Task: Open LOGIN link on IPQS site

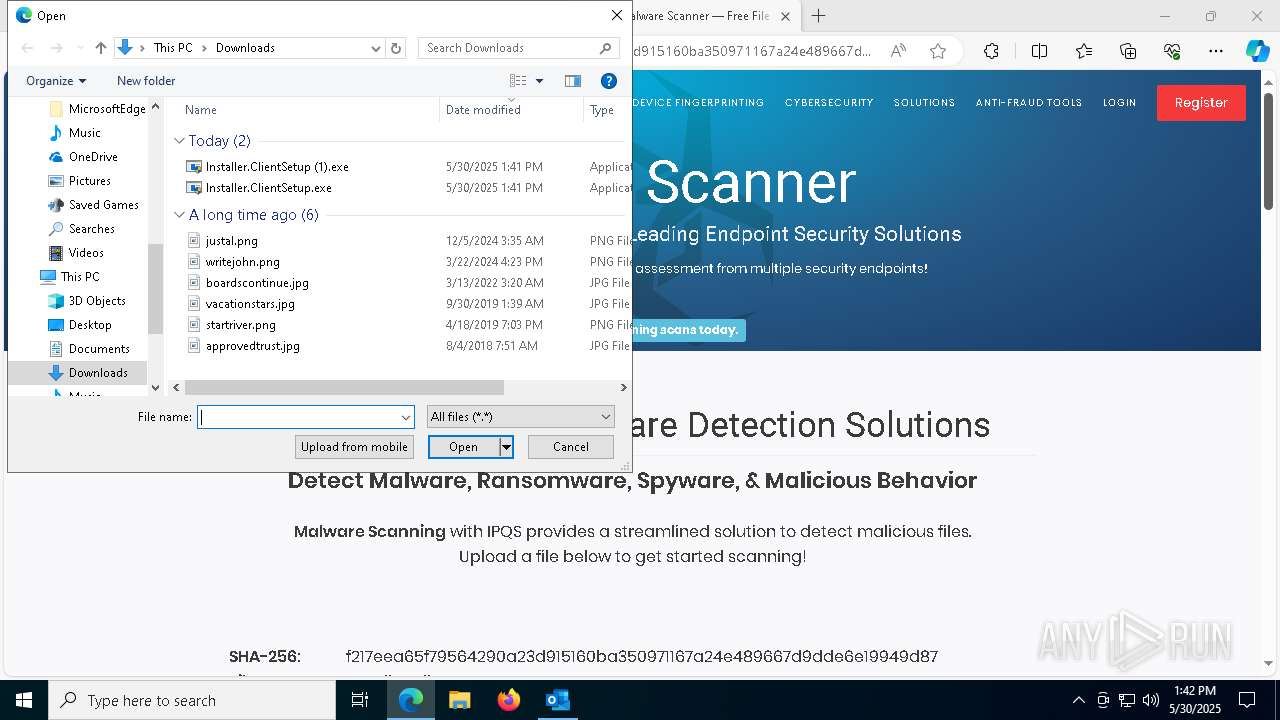Action: tap(1119, 103)
